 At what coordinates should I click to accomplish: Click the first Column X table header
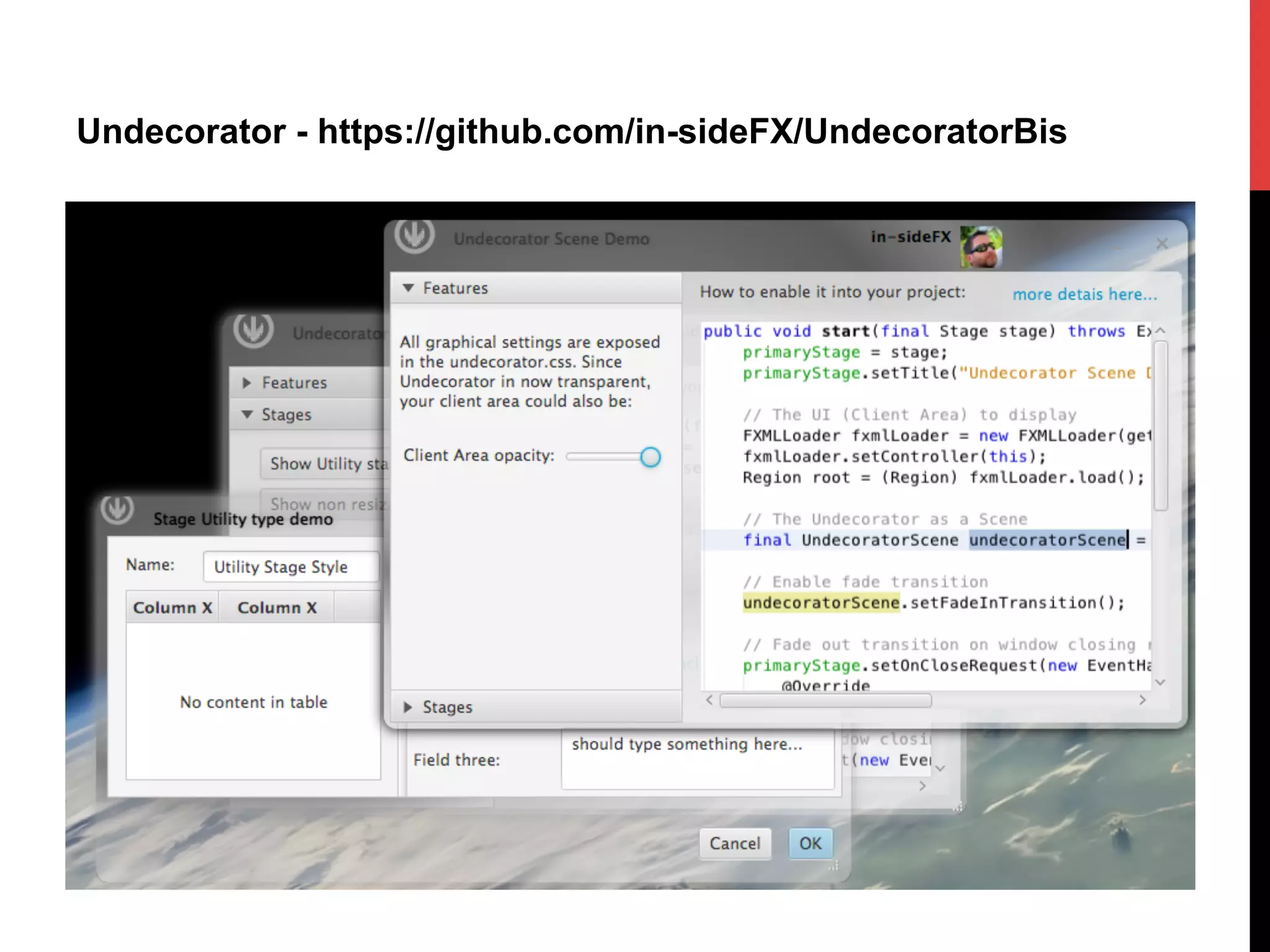click(172, 607)
